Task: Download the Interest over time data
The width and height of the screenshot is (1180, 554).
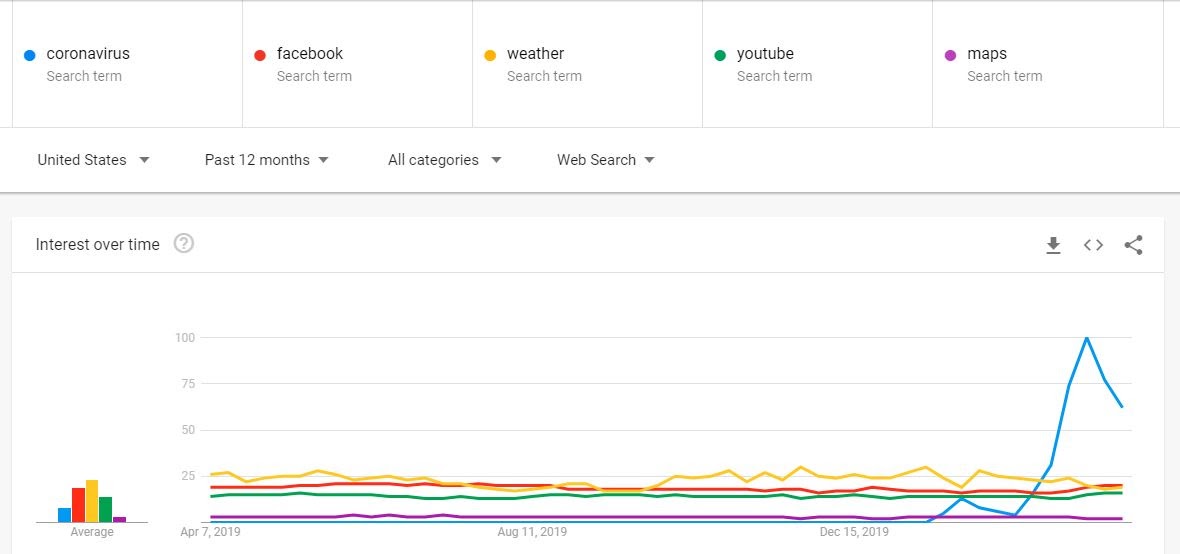Action: tap(1054, 245)
